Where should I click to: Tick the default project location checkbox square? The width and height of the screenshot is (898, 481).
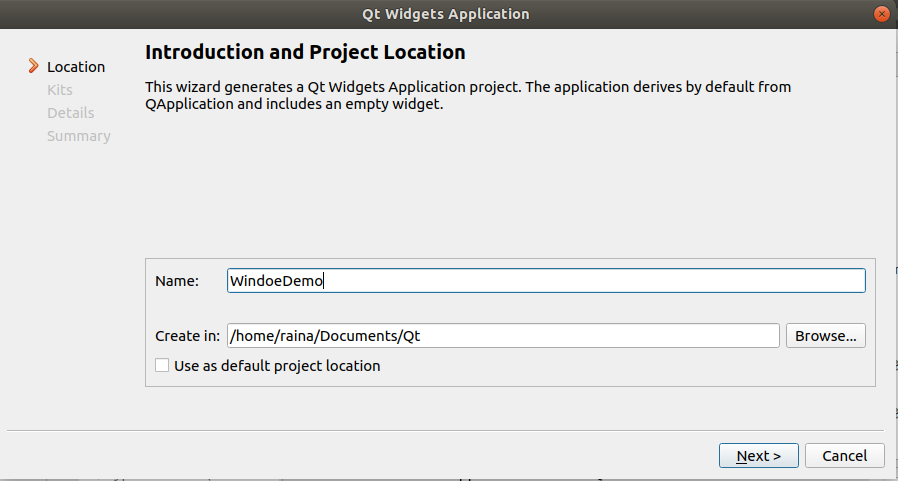163,366
